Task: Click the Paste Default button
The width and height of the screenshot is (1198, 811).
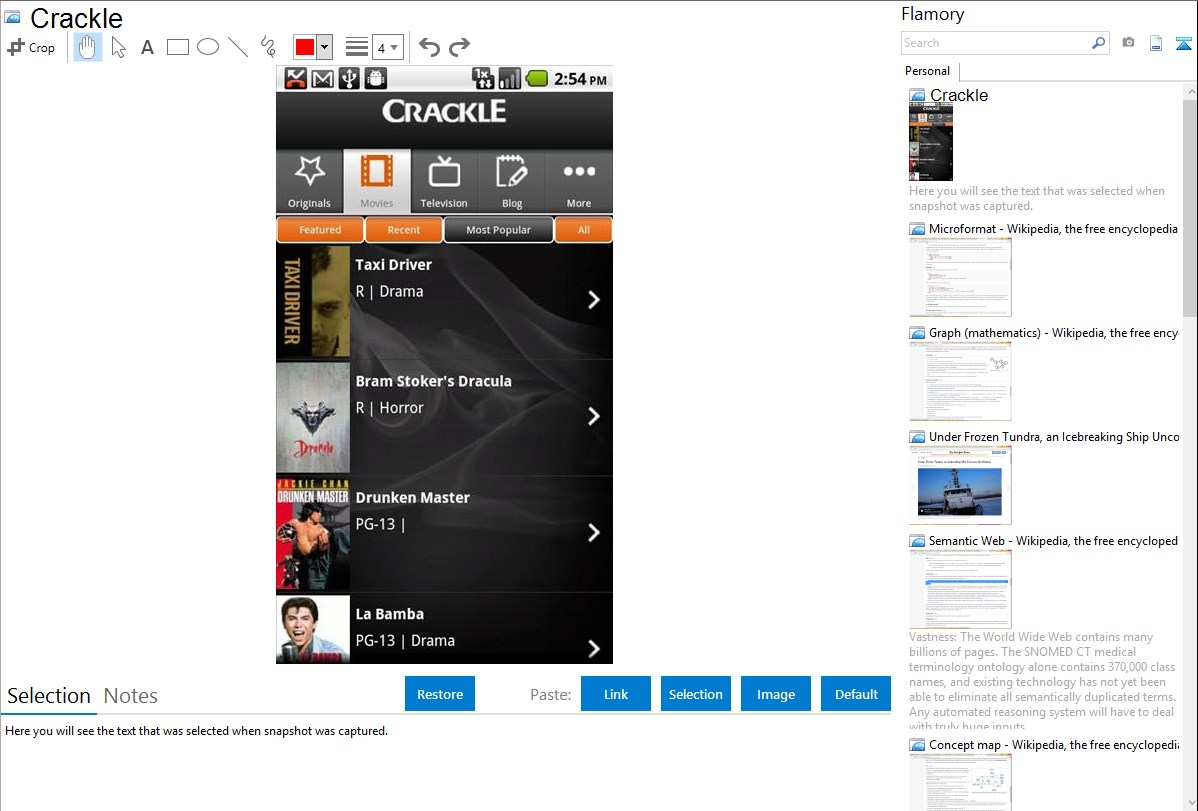Action: point(856,694)
